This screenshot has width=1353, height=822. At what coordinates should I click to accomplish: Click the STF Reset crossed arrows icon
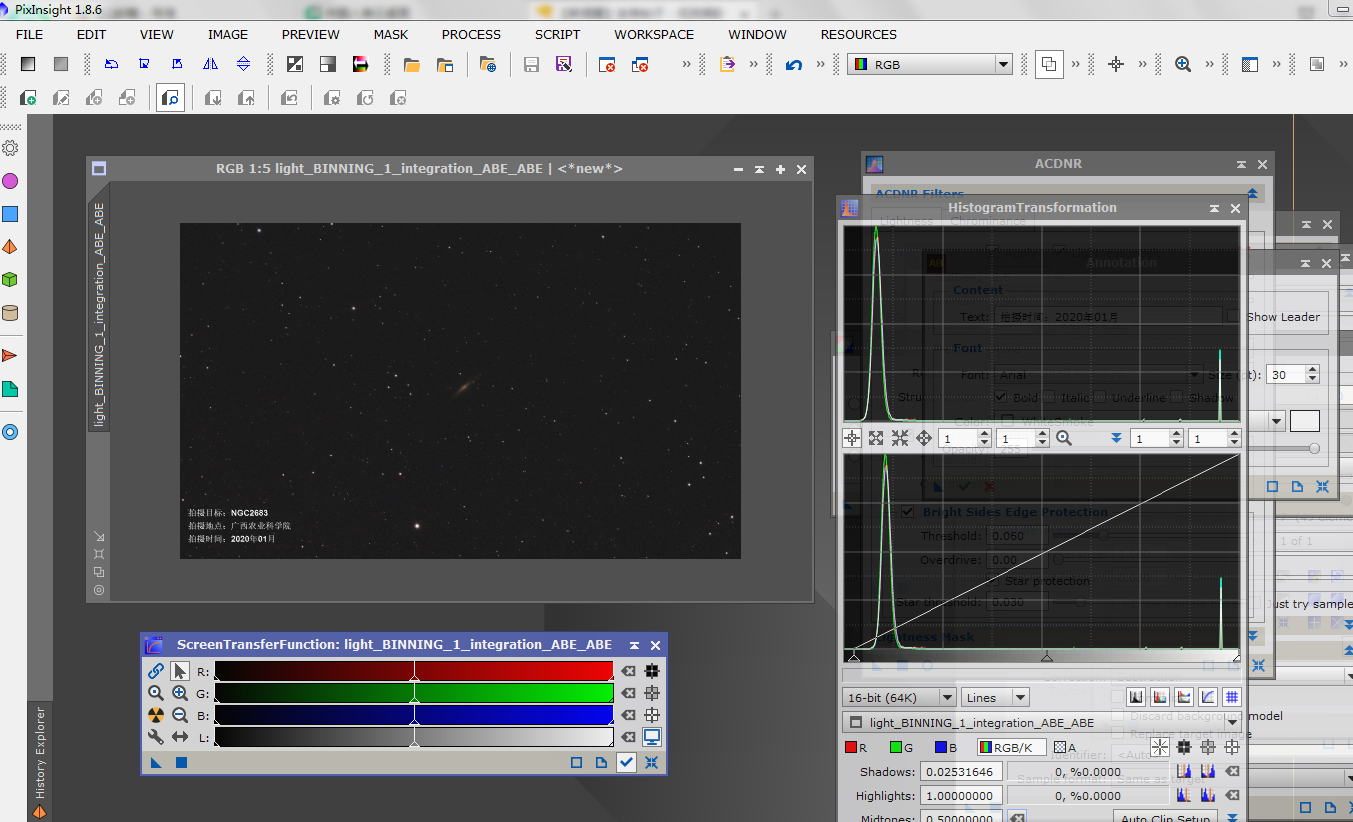652,762
